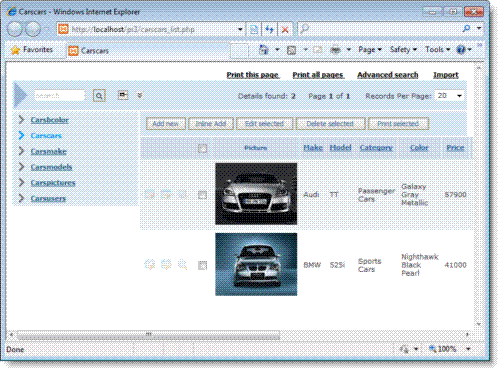Image resolution: width=500 pixels, height=371 pixels.
Task: Click the Help question mark icon
Action: (x=461, y=50)
